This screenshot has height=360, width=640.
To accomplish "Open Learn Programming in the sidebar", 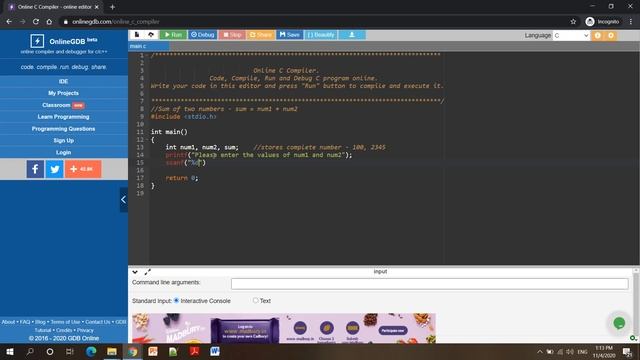I will [63, 117].
